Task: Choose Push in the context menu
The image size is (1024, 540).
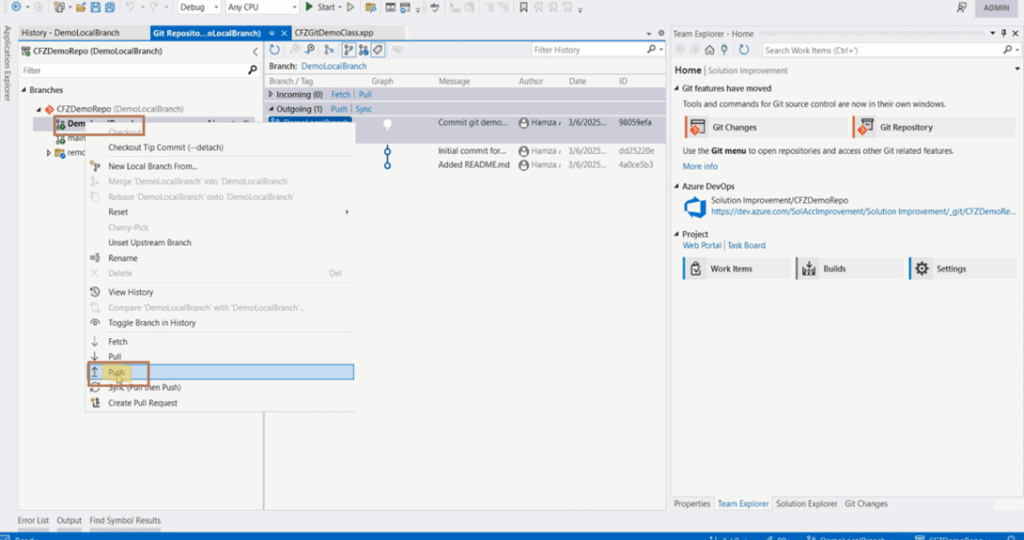Action: tap(221, 372)
